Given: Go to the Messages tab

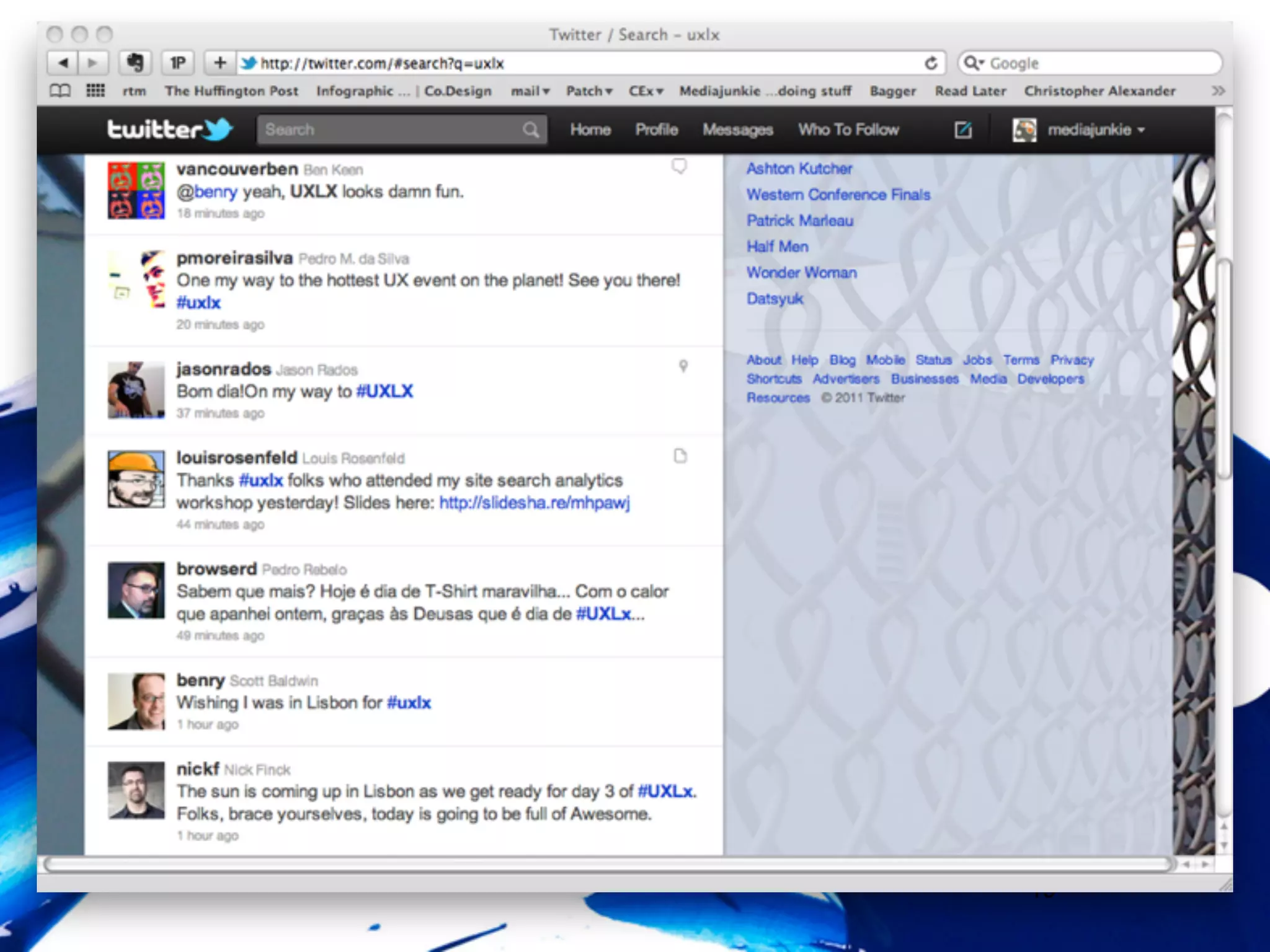Looking at the screenshot, I should click(x=737, y=130).
